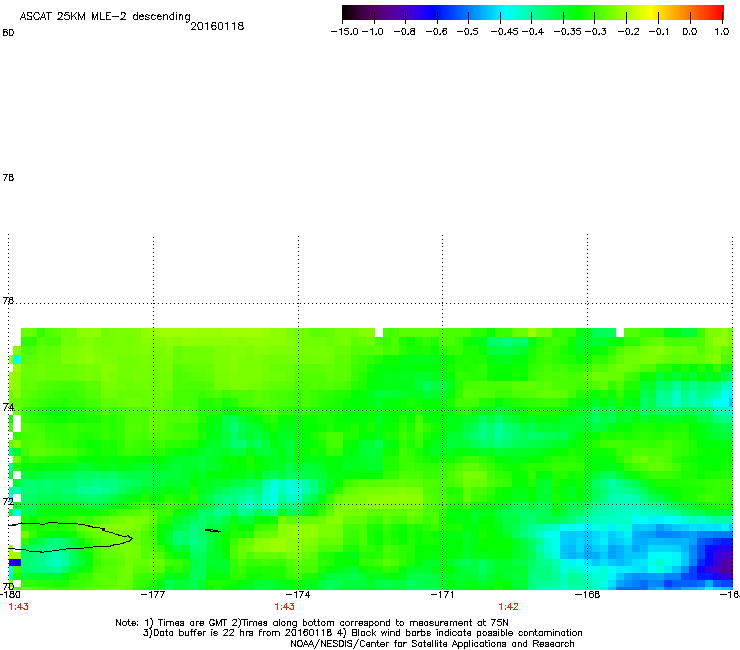This screenshot has width=740, height=650.
Task: Select the -0.35 color scale label
Action: click(x=568, y=32)
